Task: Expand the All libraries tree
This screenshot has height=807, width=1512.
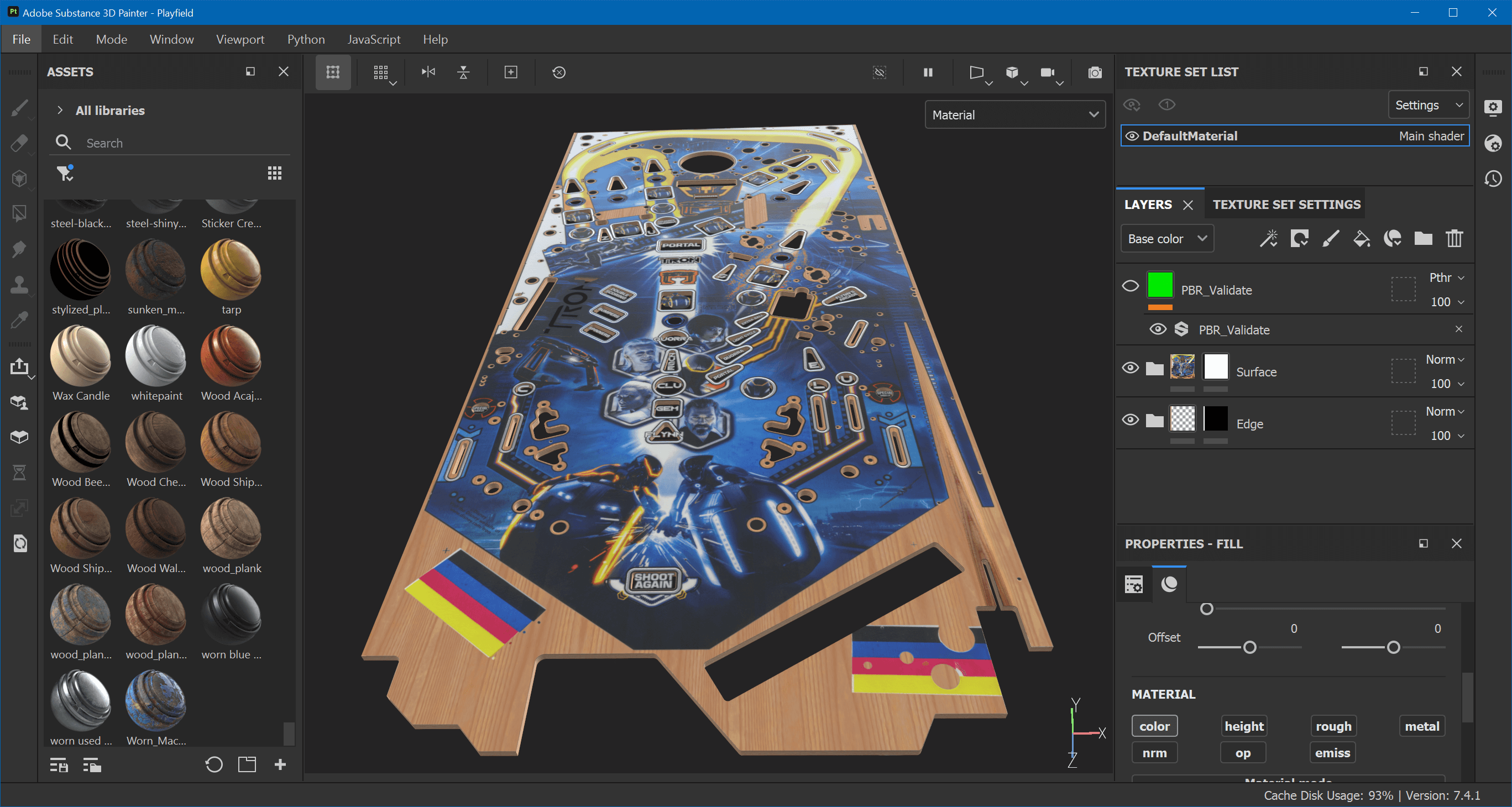Action: (60, 111)
